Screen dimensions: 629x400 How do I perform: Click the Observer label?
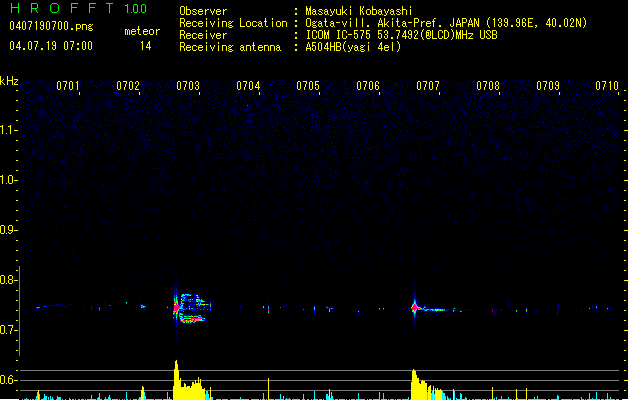click(x=203, y=11)
